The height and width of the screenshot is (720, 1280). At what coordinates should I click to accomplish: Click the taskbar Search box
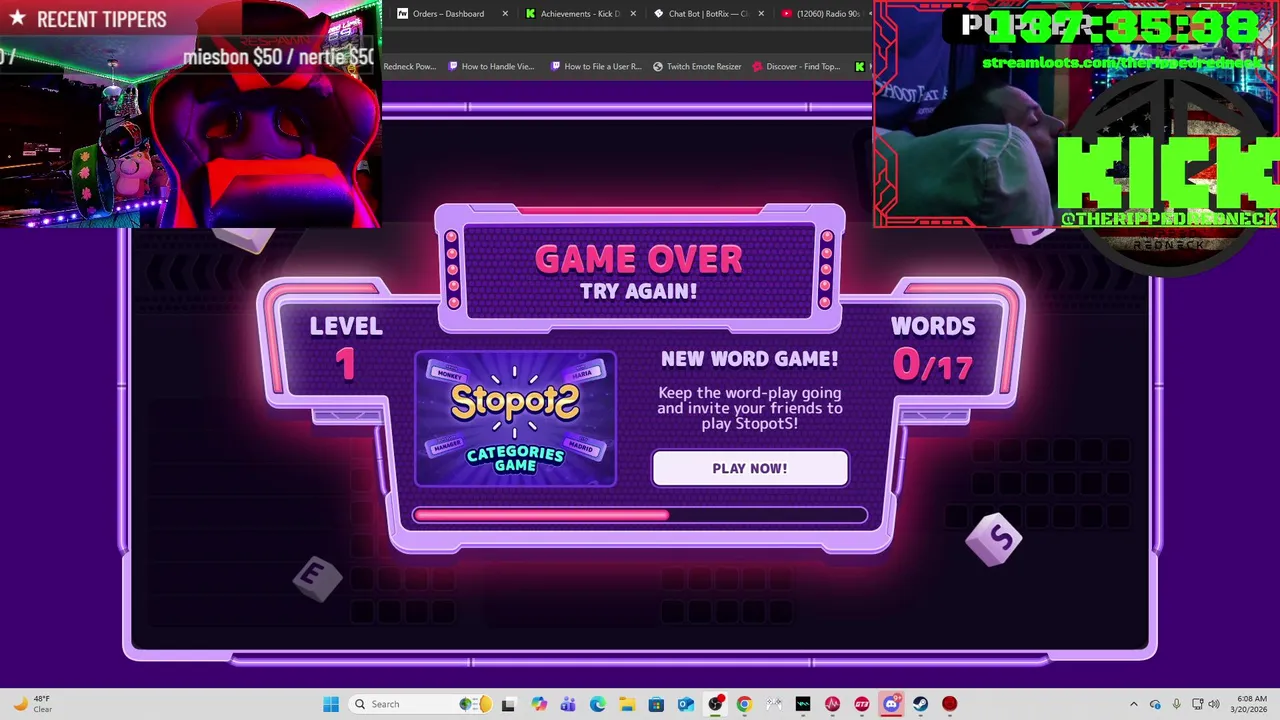coord(420,704)
